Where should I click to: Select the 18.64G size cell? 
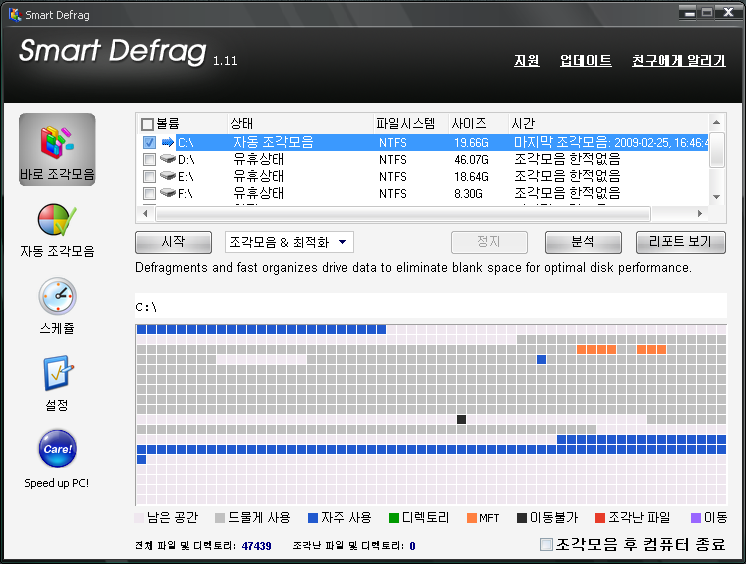coord(471,177)
